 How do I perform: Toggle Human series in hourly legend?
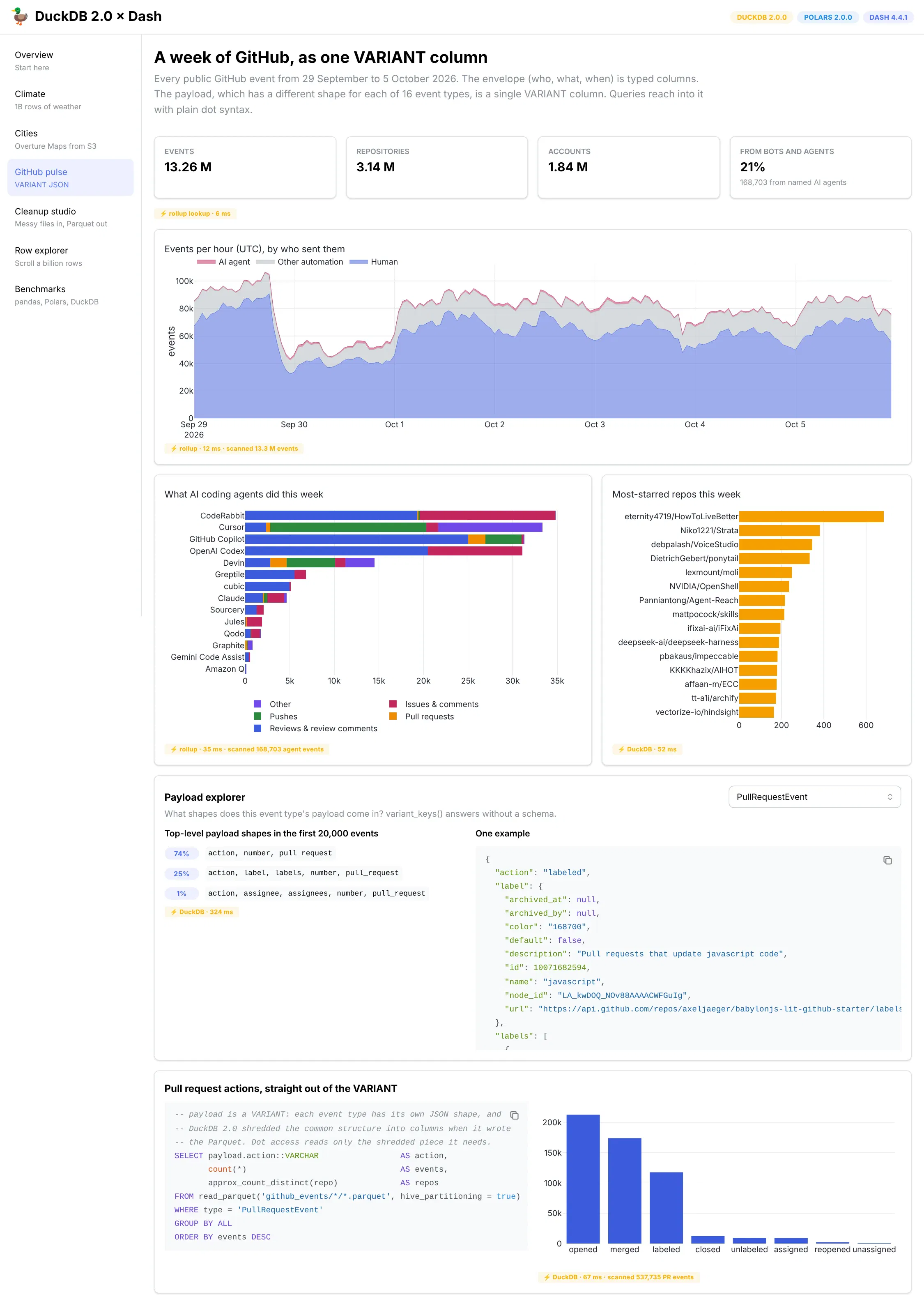click(x=374, y=262)
